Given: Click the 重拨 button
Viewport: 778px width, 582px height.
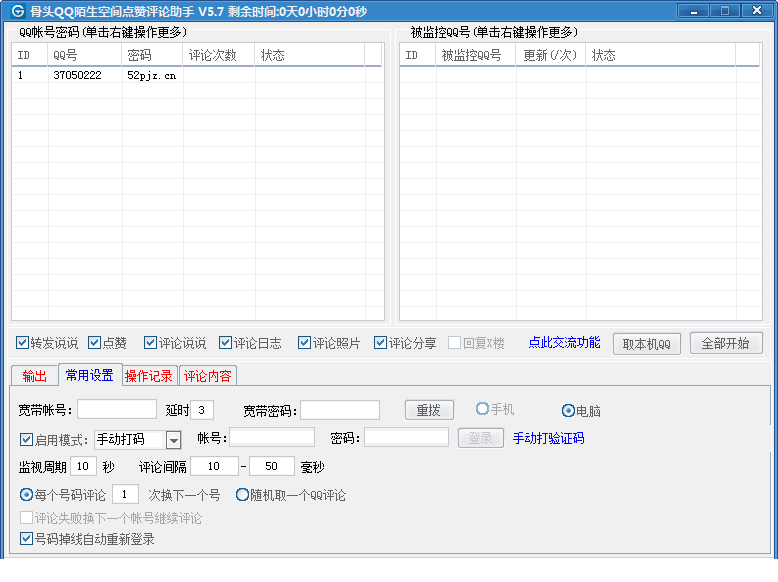Looking at the screenshot, I should [x=429, y=410].
